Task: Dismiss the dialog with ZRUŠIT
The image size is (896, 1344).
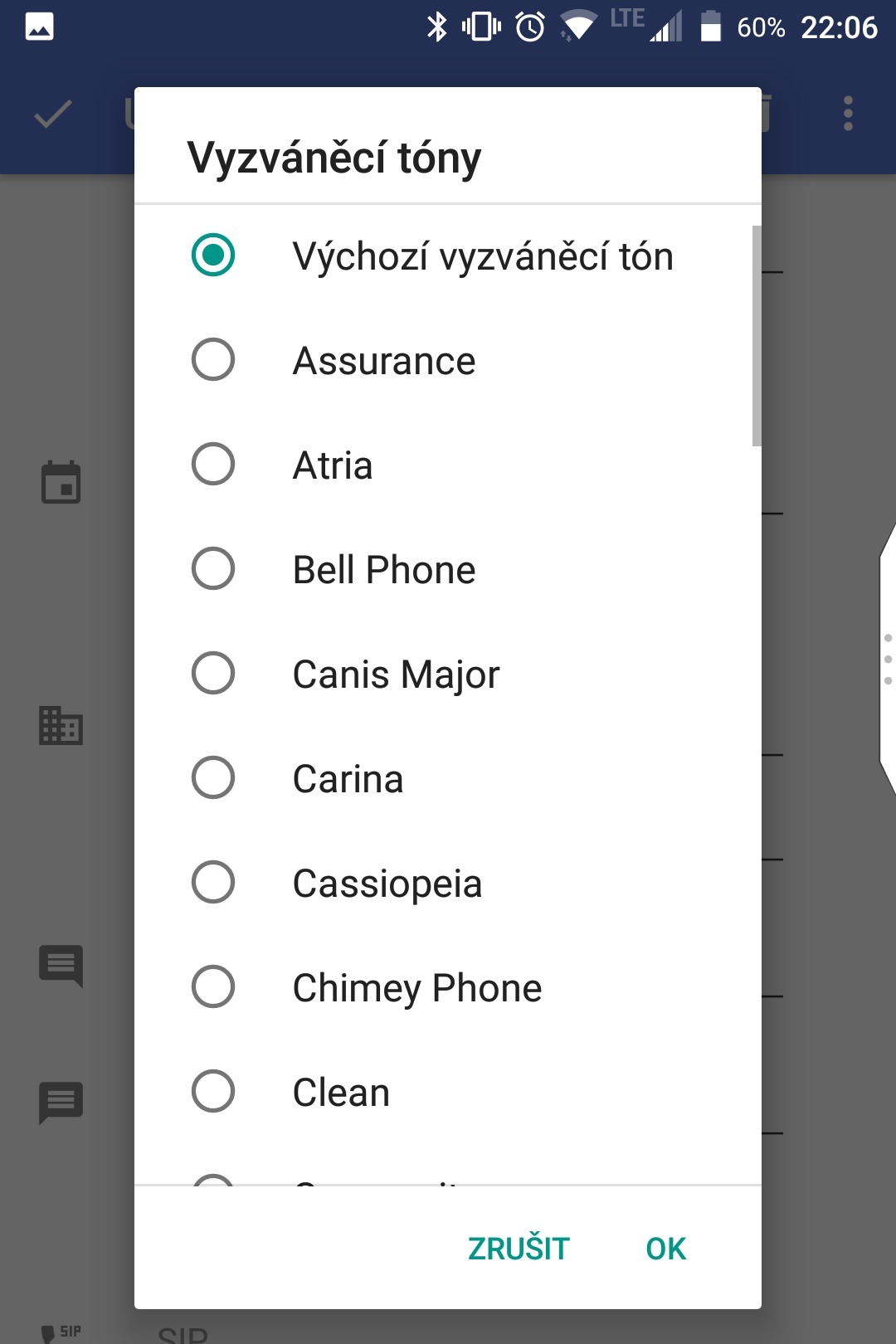Action: 519,1248
